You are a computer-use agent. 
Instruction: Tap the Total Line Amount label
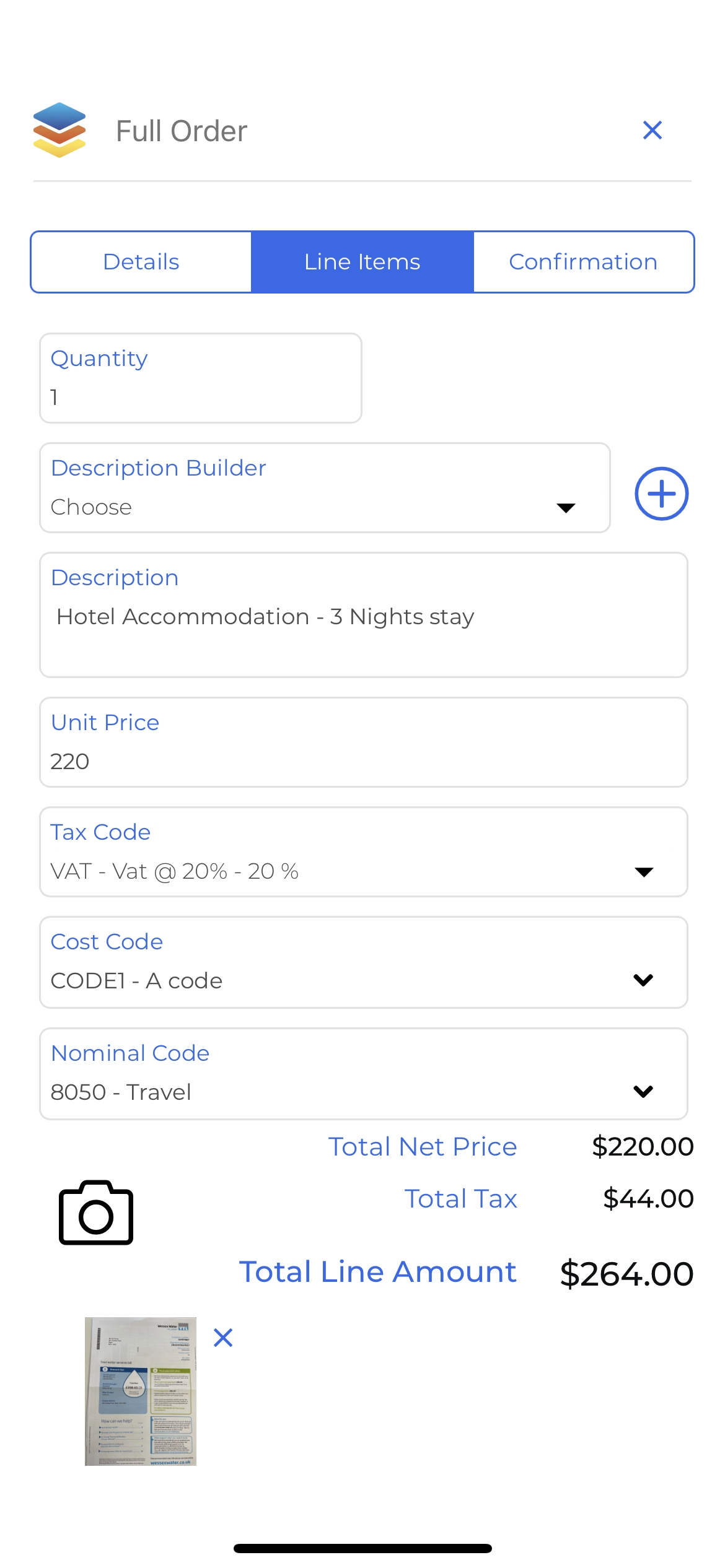[378, 1272]
